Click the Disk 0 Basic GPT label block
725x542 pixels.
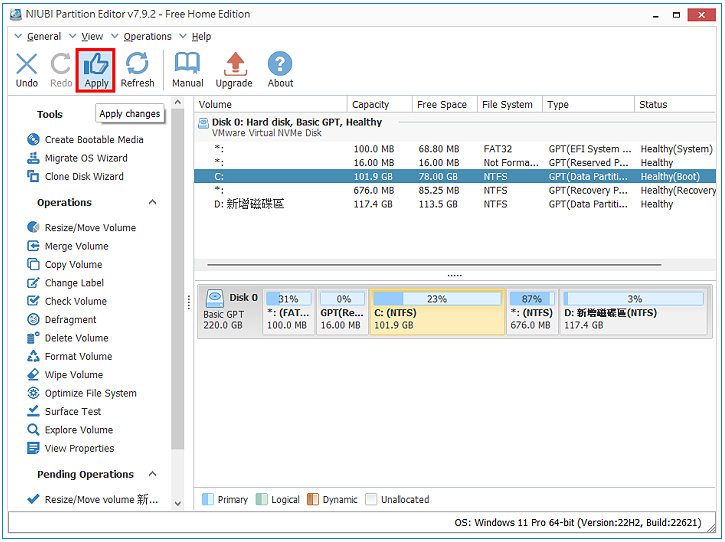[230, 312]
